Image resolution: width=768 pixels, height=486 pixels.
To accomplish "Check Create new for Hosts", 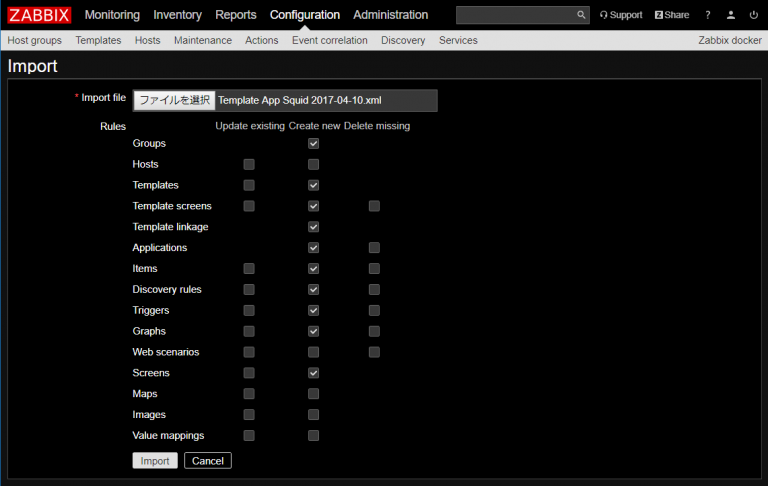I will tap(313, 164).
